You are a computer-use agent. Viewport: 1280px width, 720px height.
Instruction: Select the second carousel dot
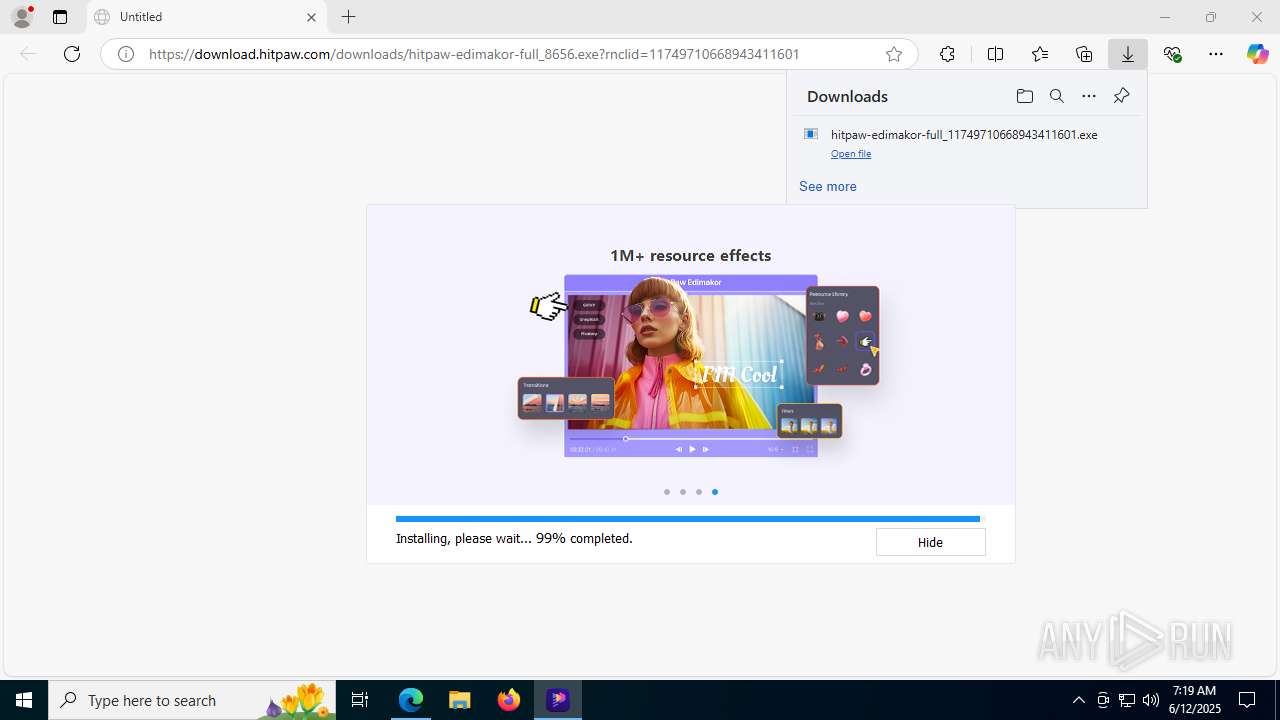(x=683, y=492)
